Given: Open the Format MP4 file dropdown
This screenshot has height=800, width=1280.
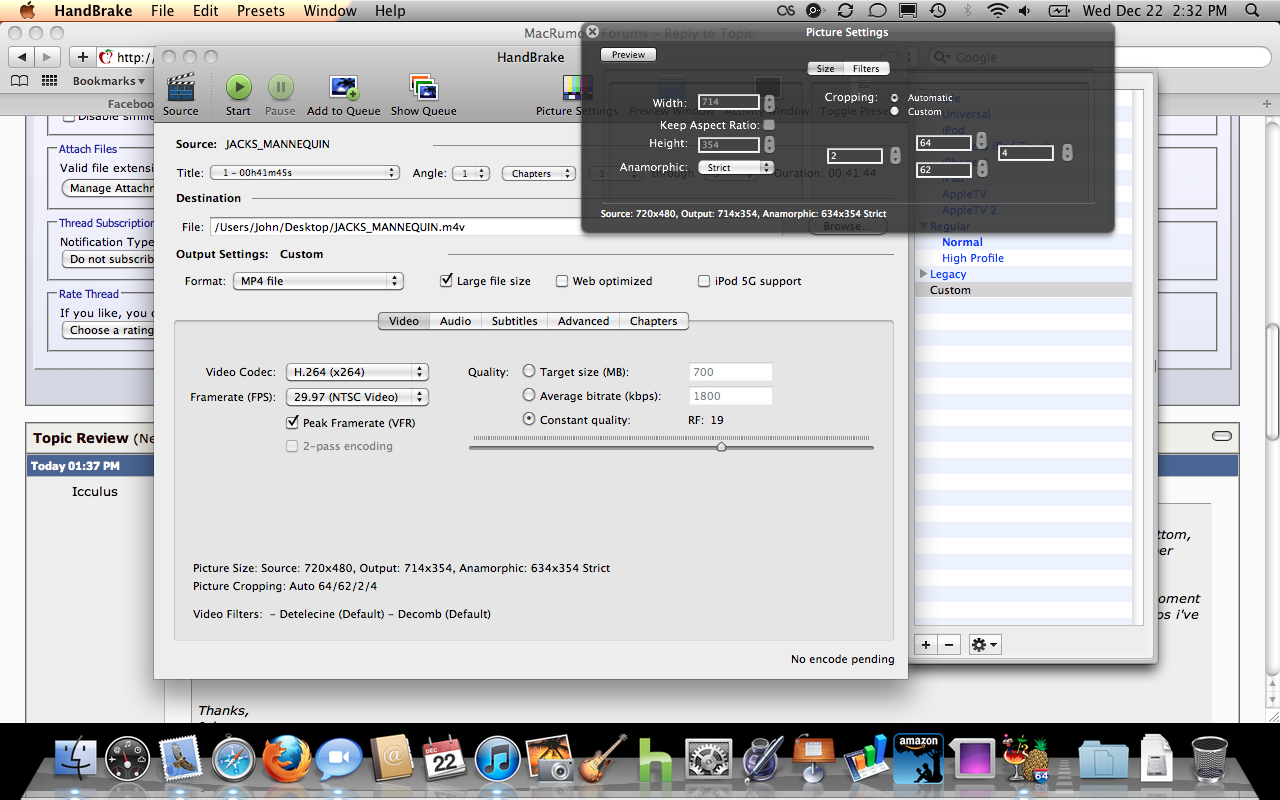Looking at the screenshot, I should [x=318, y=281].
